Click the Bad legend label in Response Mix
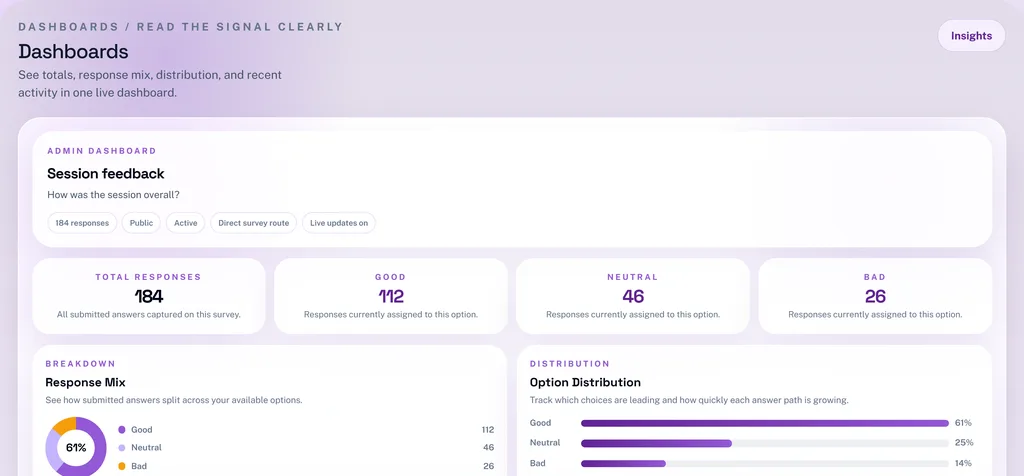Image resolution: width=1024 pixels, height=476 pixels. [x=139, y=466]
